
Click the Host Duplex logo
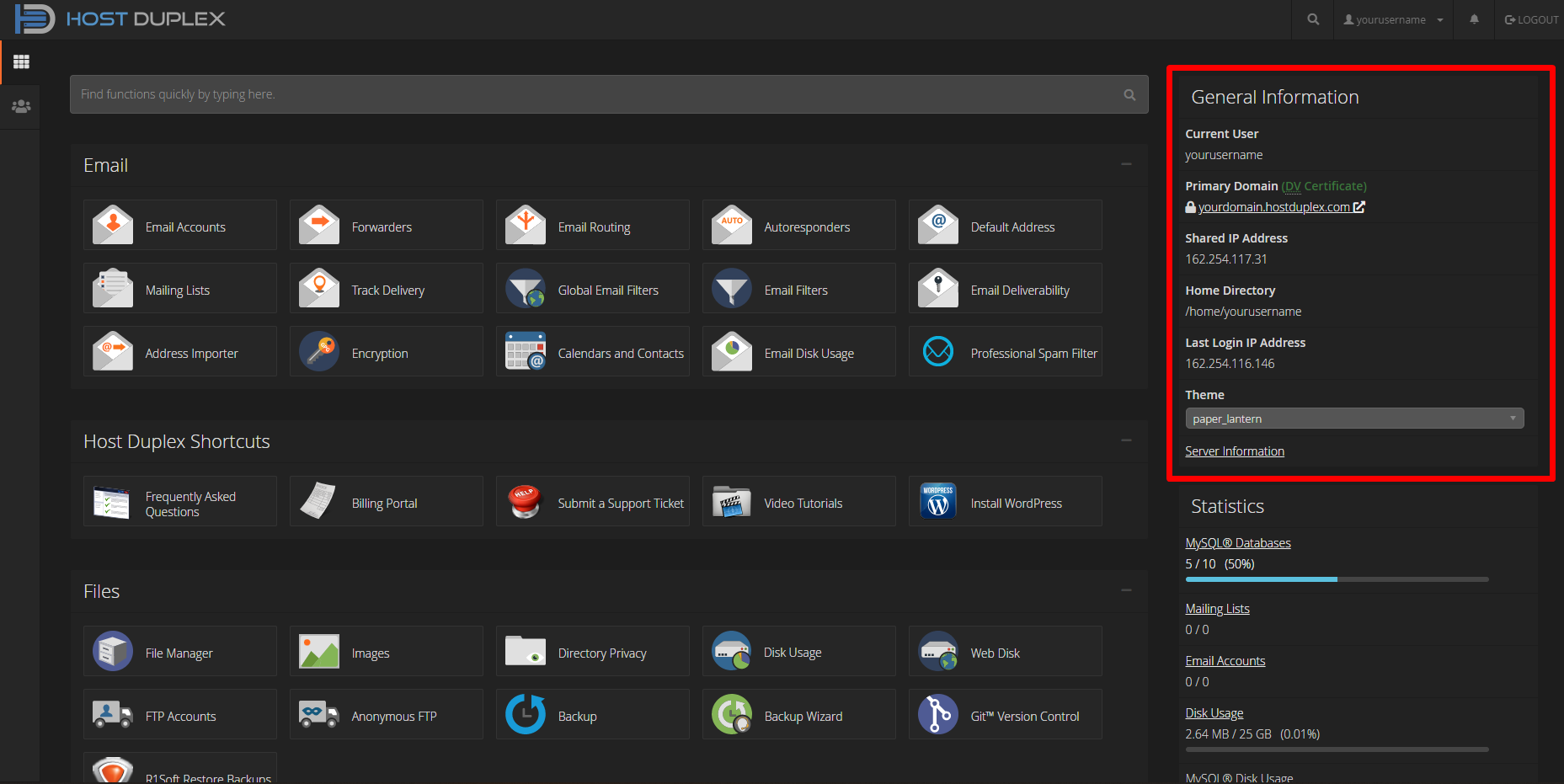click(x=120, y=19)
